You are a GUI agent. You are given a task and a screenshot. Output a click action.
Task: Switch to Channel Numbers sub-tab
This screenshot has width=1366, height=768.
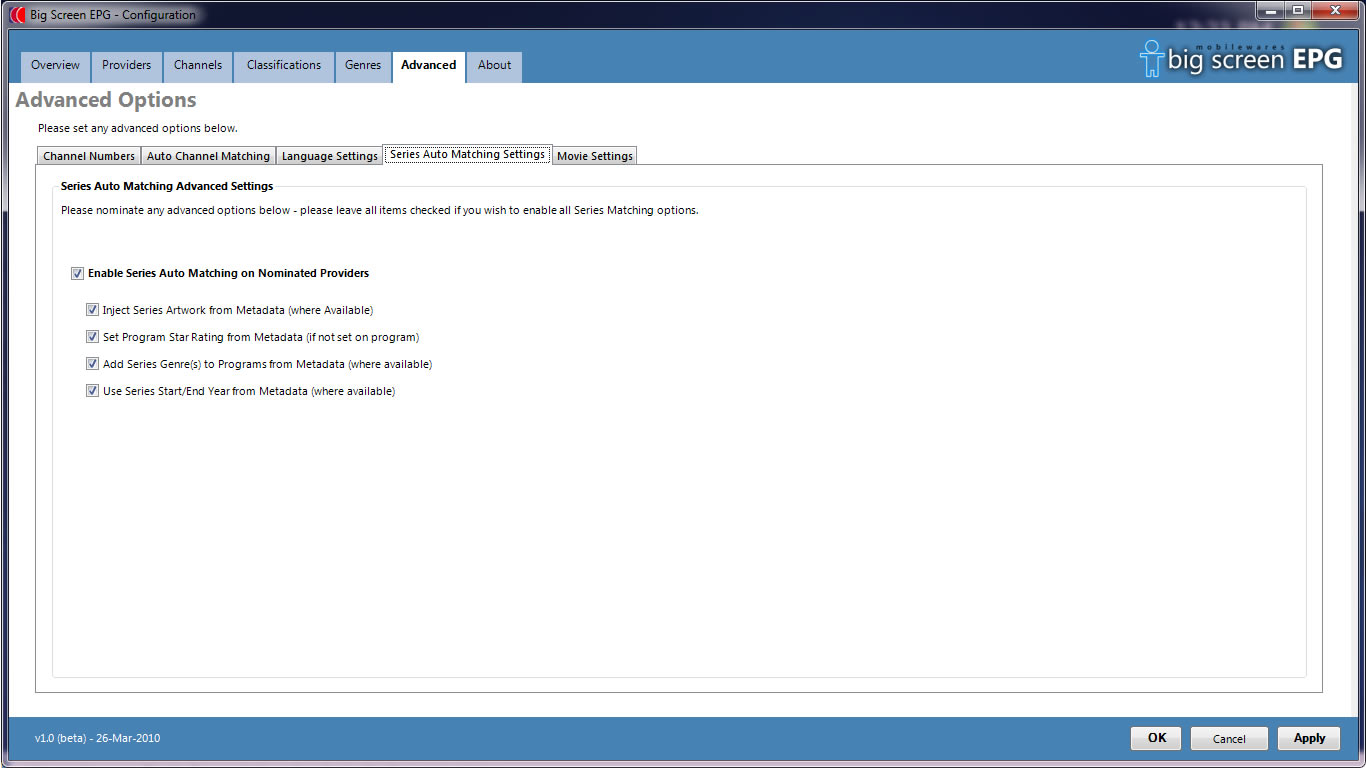[x=89, y=156]
